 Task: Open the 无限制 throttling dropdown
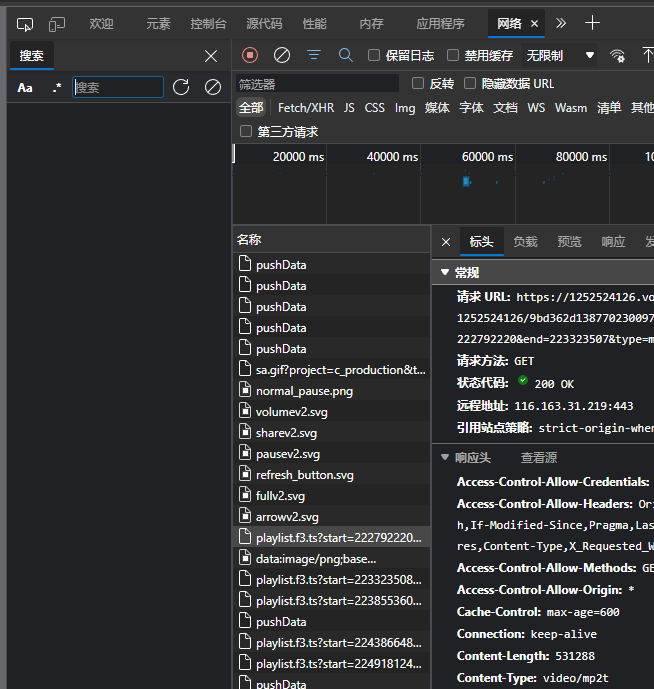coord(560,55)
